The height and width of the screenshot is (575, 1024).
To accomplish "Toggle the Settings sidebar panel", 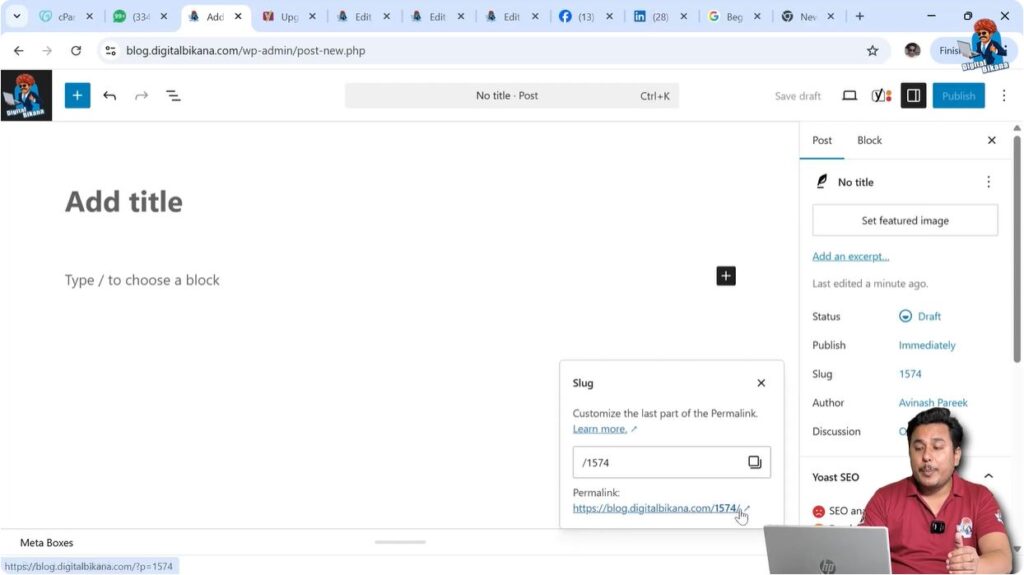I will 913,96.
